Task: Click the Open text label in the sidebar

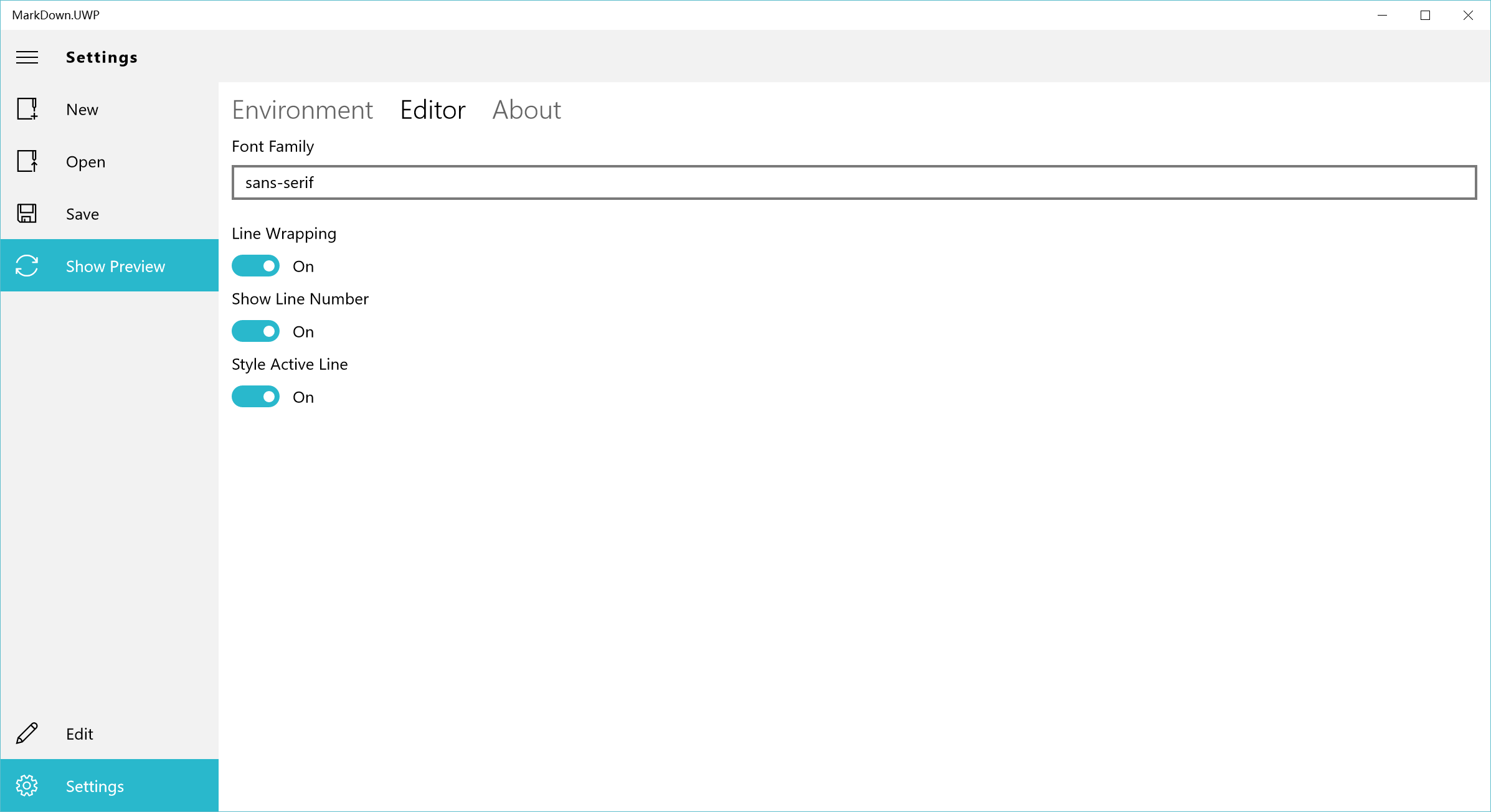Action: [85, 162]
